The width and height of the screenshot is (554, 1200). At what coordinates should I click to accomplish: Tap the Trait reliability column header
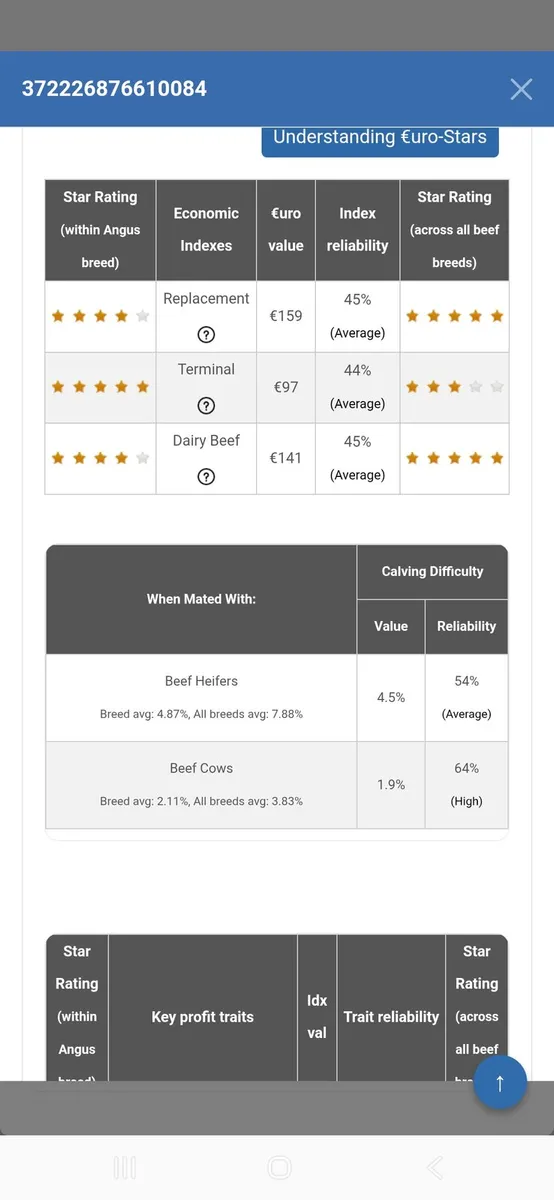coord(391,1017)
